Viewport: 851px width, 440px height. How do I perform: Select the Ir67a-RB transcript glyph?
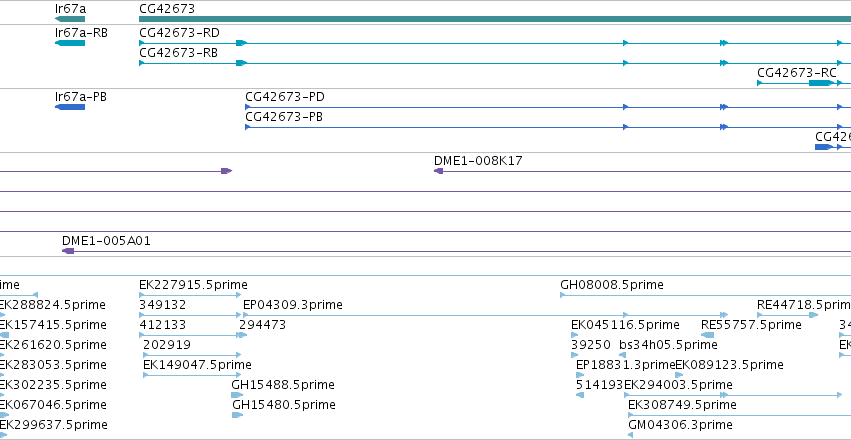click(x=70, y=43)
